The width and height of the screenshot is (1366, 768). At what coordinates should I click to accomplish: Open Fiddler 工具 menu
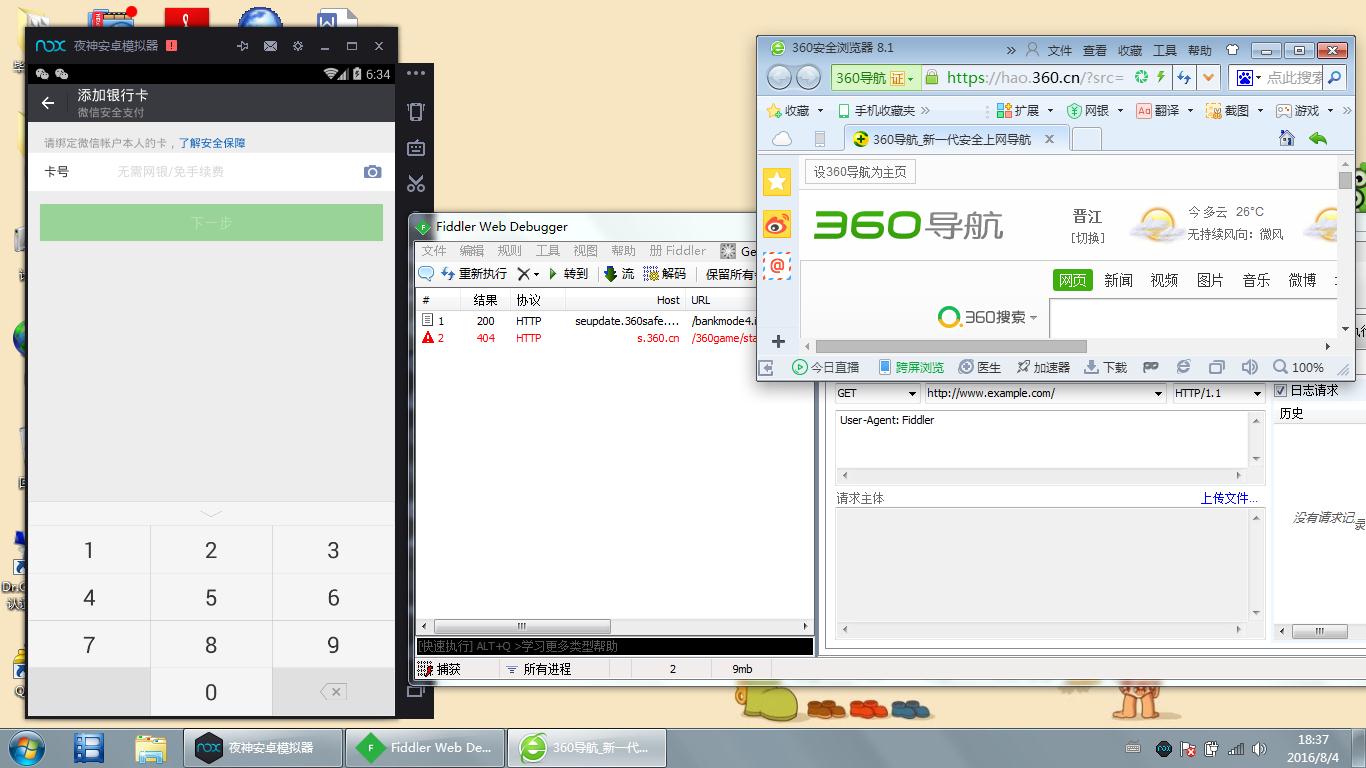point(547,251)
